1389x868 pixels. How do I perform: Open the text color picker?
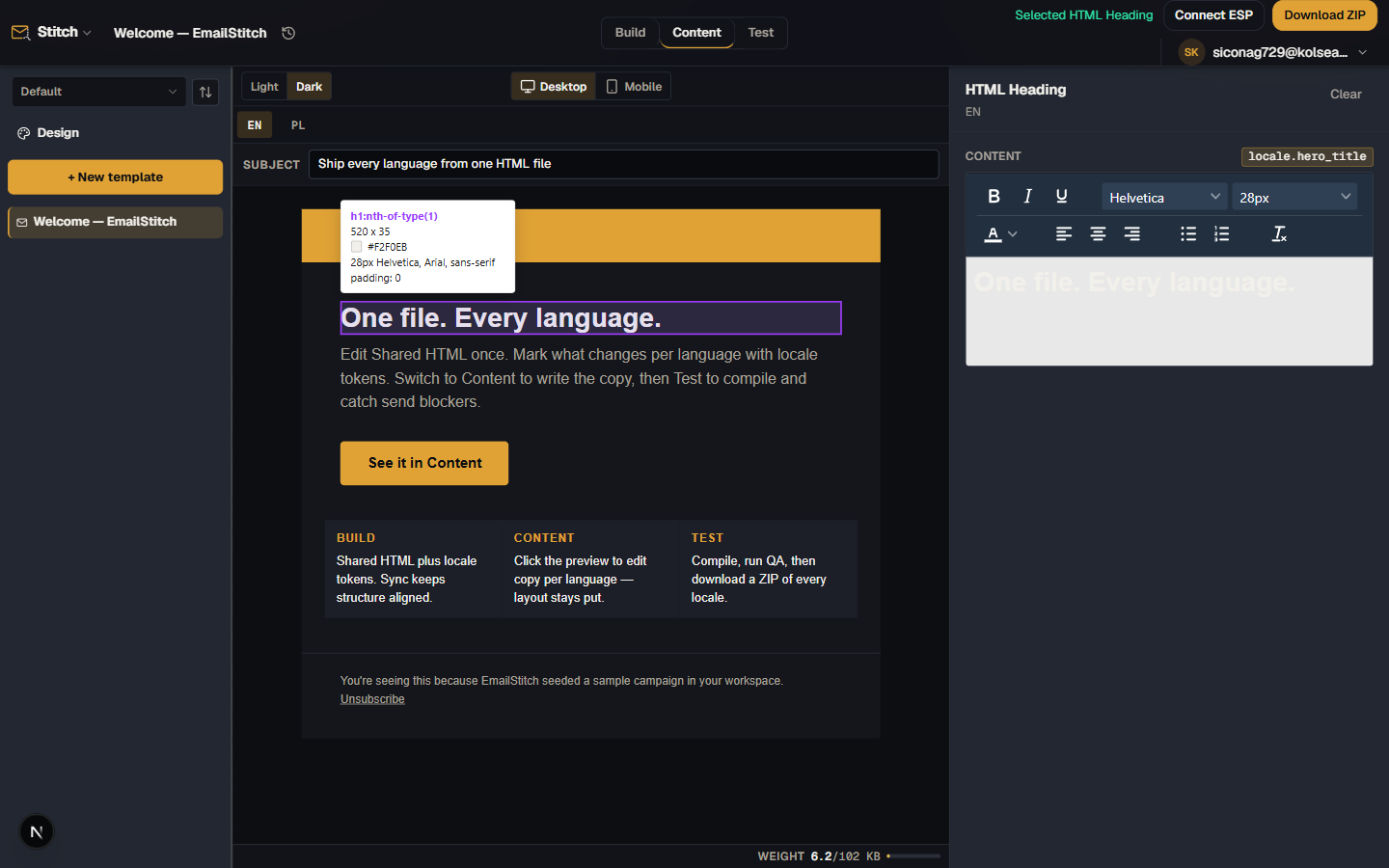(x=1001, y=234)
